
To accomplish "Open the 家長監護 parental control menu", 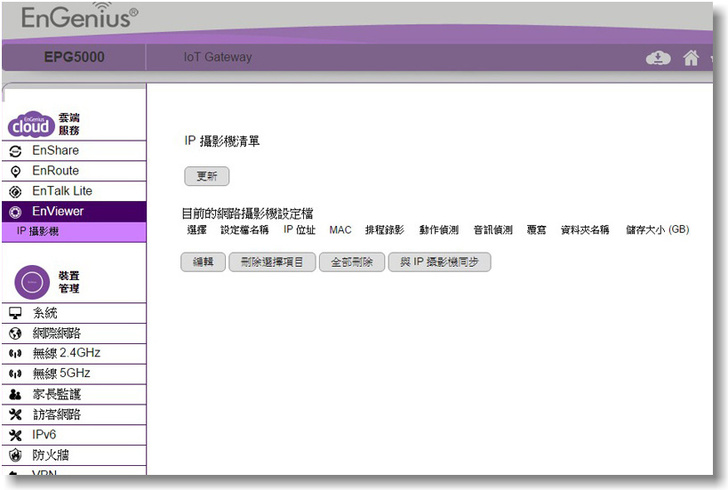I will pyautogui.click(x=57, y=394).
